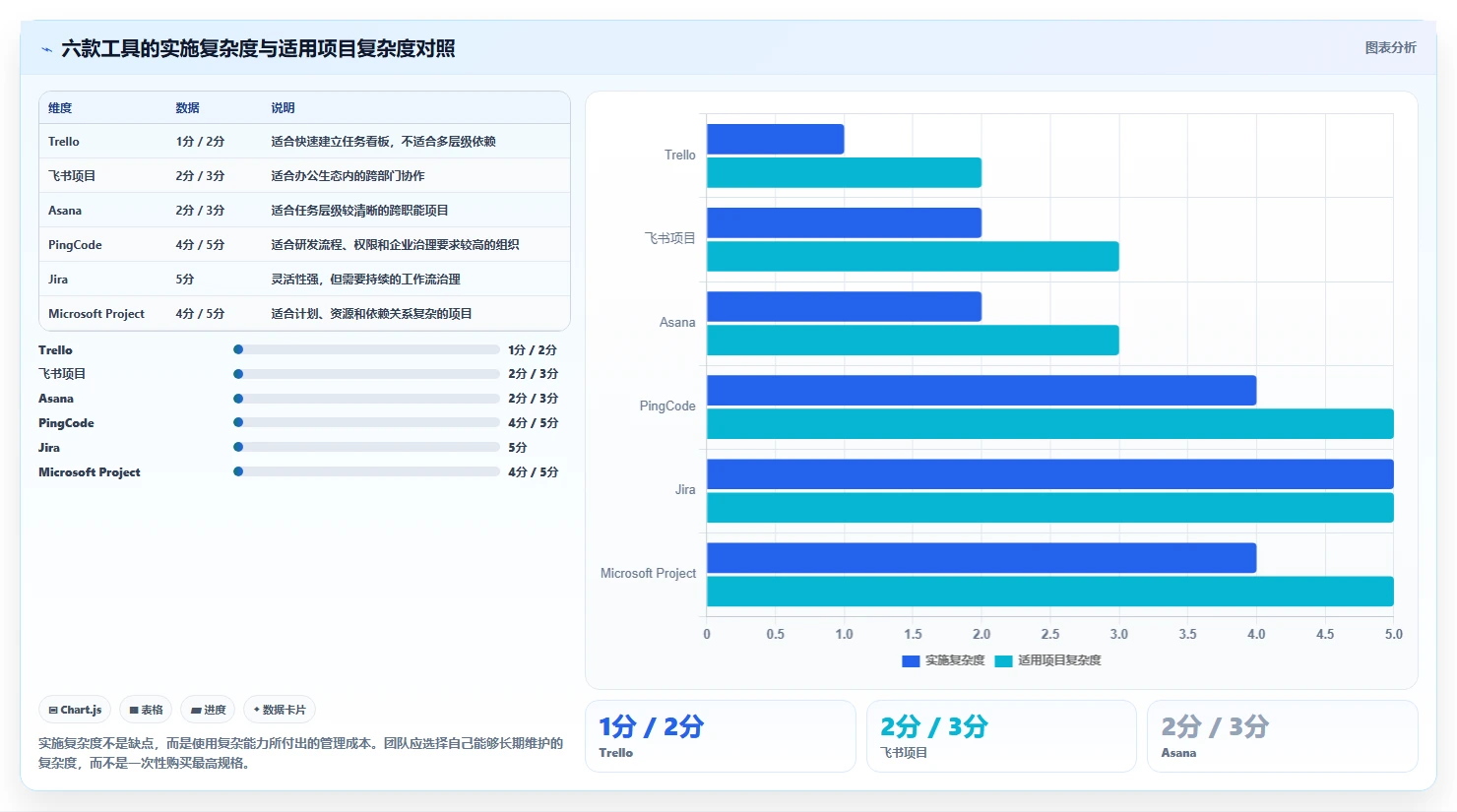Click the header icon beside the chart title

pos(46,49)
